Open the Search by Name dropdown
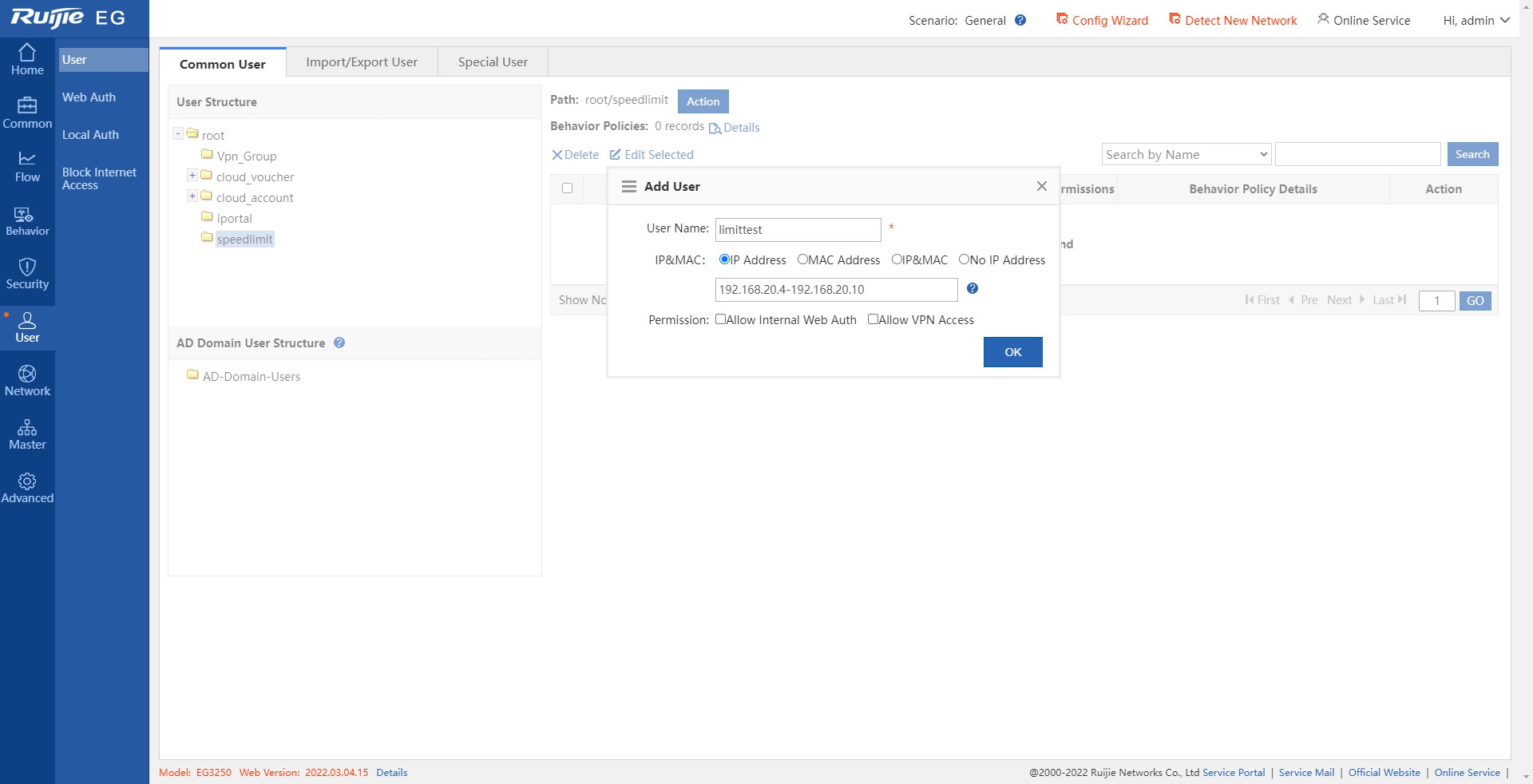 1186,155
